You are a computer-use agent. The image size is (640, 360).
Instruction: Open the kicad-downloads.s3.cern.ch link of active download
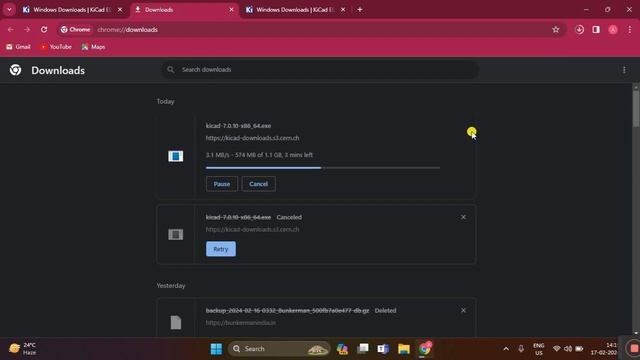[252, 138]
